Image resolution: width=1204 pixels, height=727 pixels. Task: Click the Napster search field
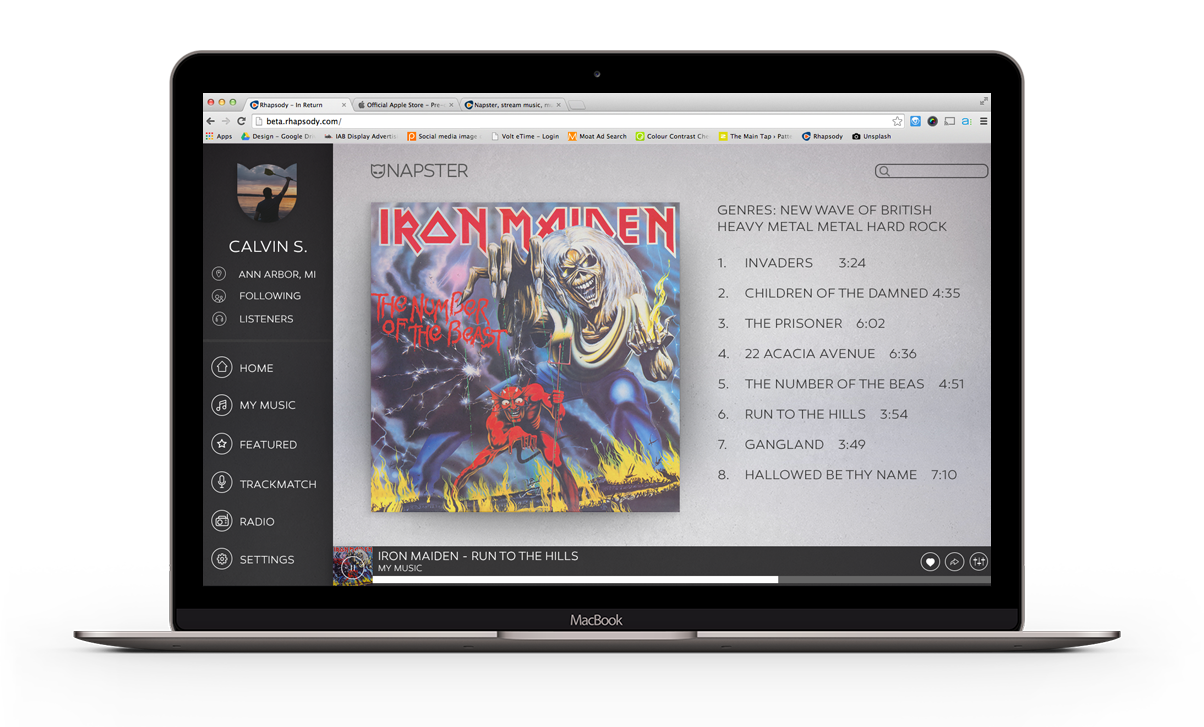pyautogui.click(x=937, y=171)
